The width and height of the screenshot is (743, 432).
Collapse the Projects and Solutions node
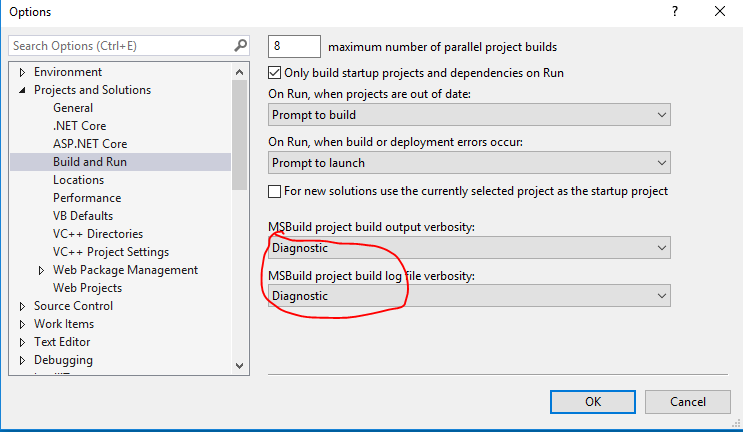coord(22,90)
